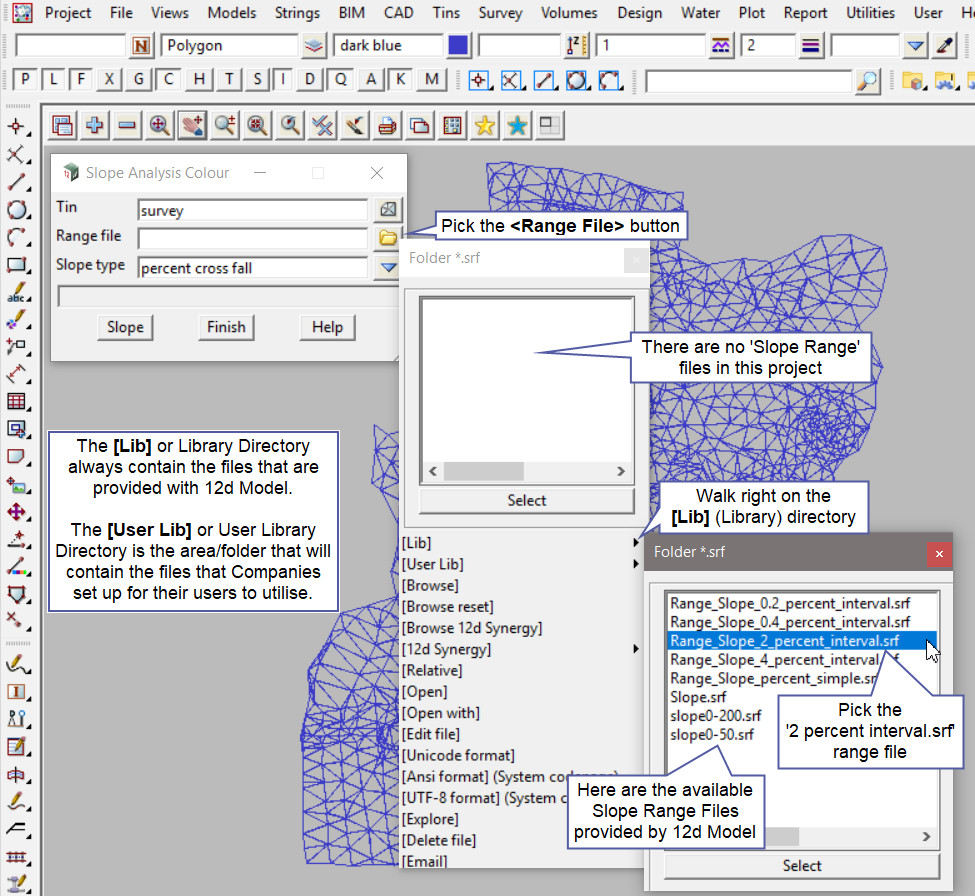Select the pan hand tool in view toolbar
The height and width of the screenshot is (896, 975).
click(192, 125)
